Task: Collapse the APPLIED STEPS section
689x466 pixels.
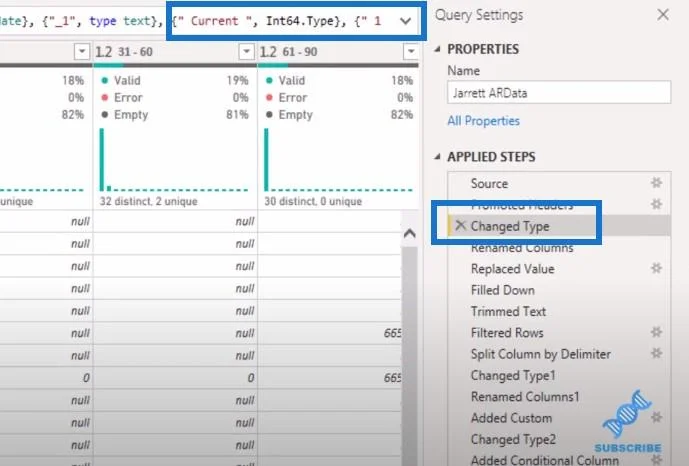Action: [437, 157]
